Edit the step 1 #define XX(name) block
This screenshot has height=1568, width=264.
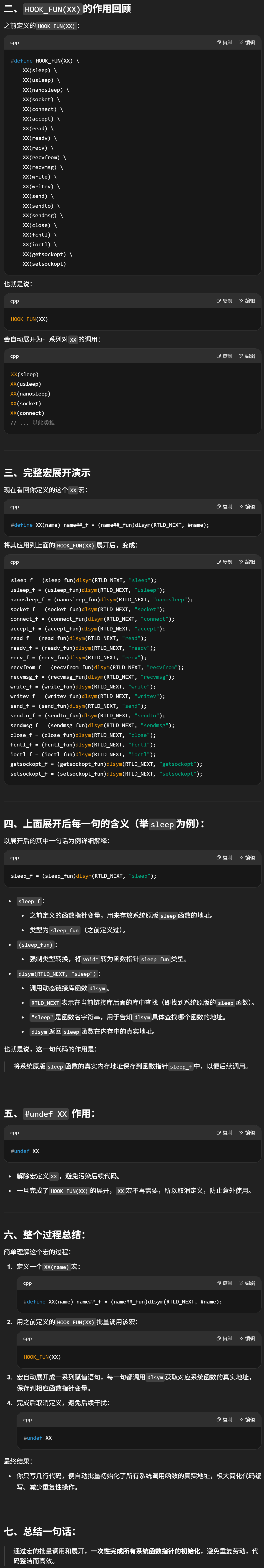[x=247, y=1283]
